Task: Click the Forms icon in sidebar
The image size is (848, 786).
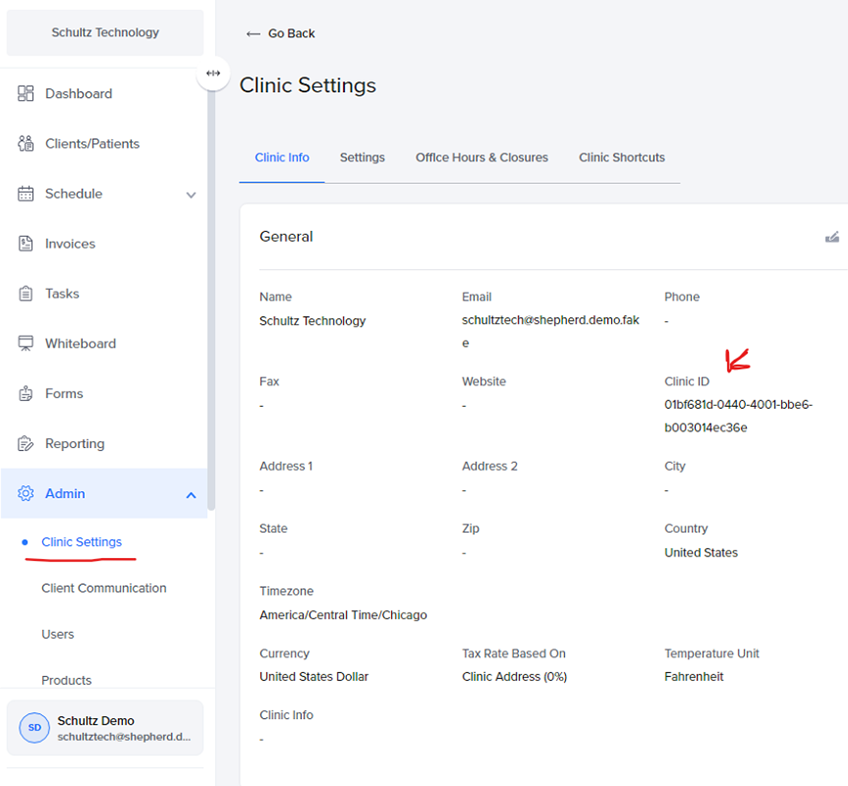Action: point(26,394)
